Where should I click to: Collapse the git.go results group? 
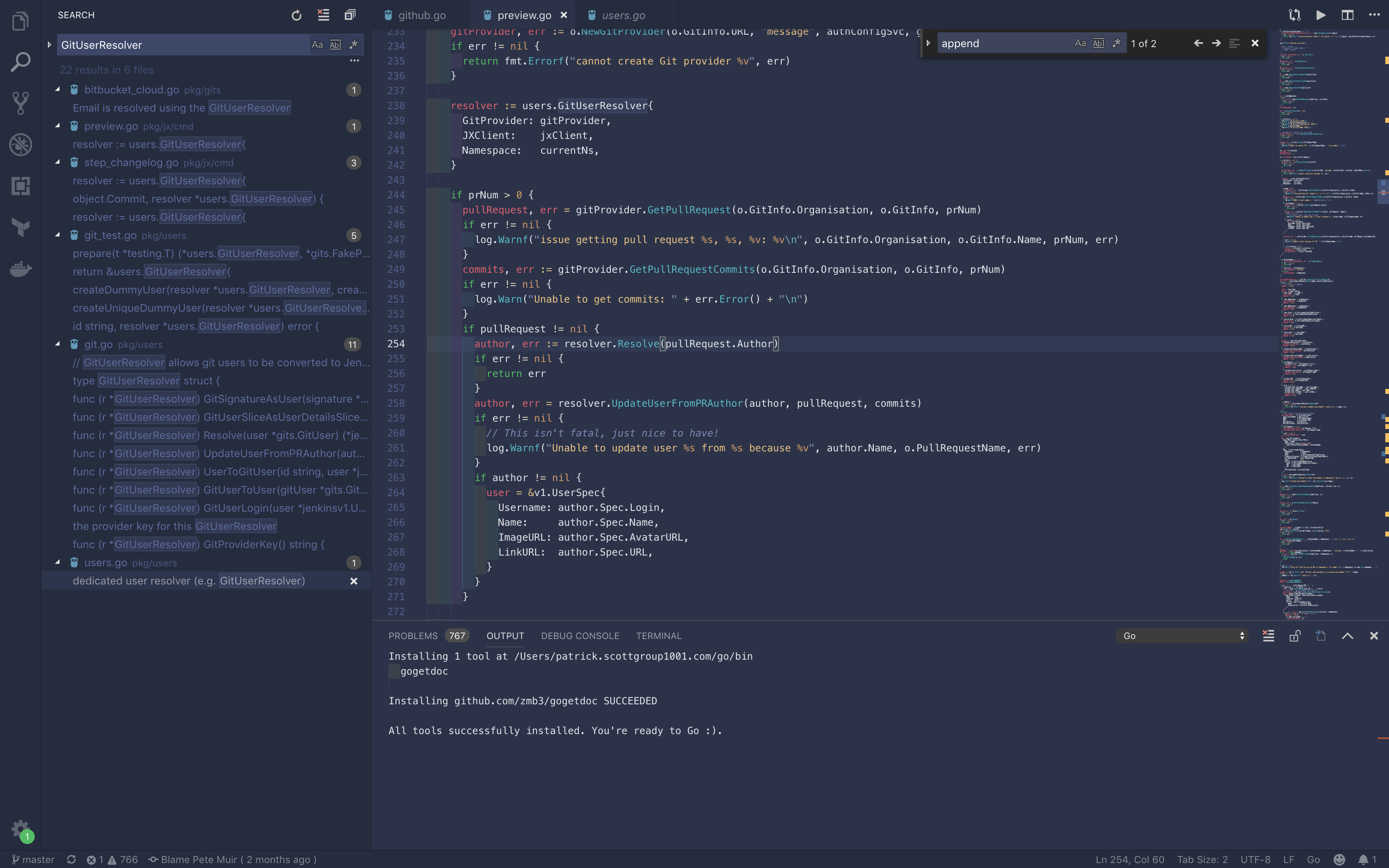coord(58,344)
